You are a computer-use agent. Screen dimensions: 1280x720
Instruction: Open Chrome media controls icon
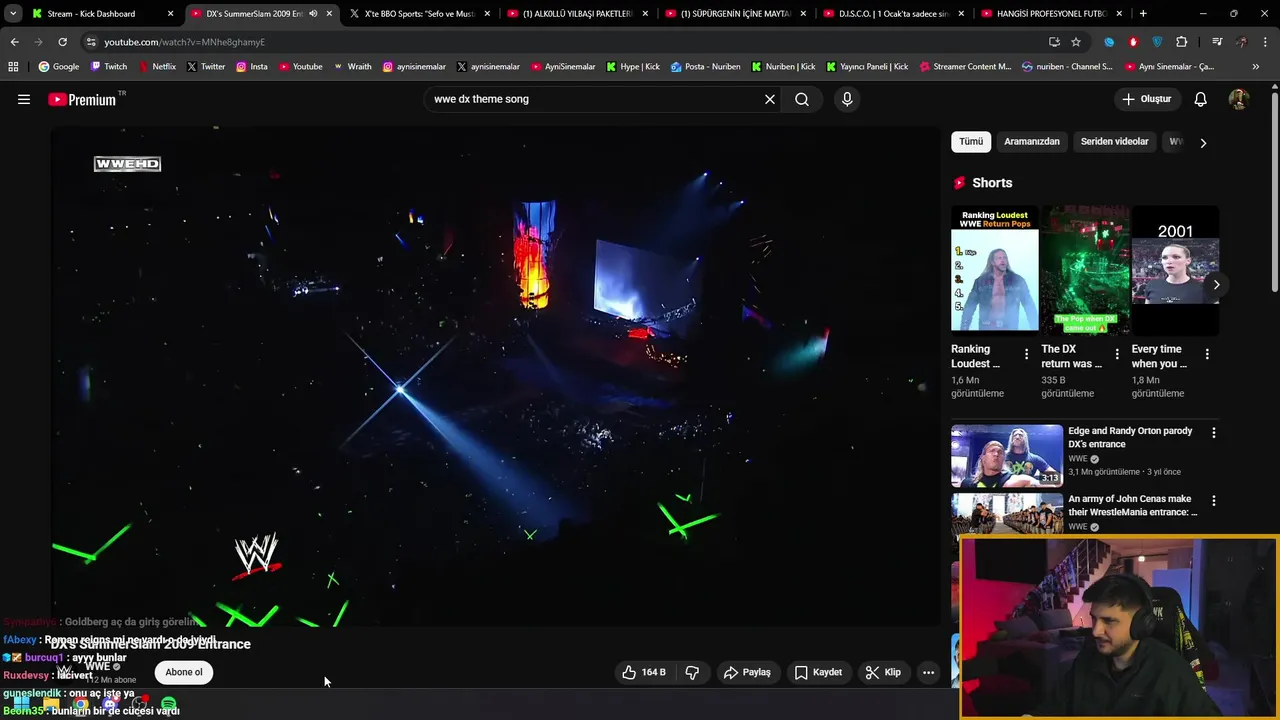1217,42
